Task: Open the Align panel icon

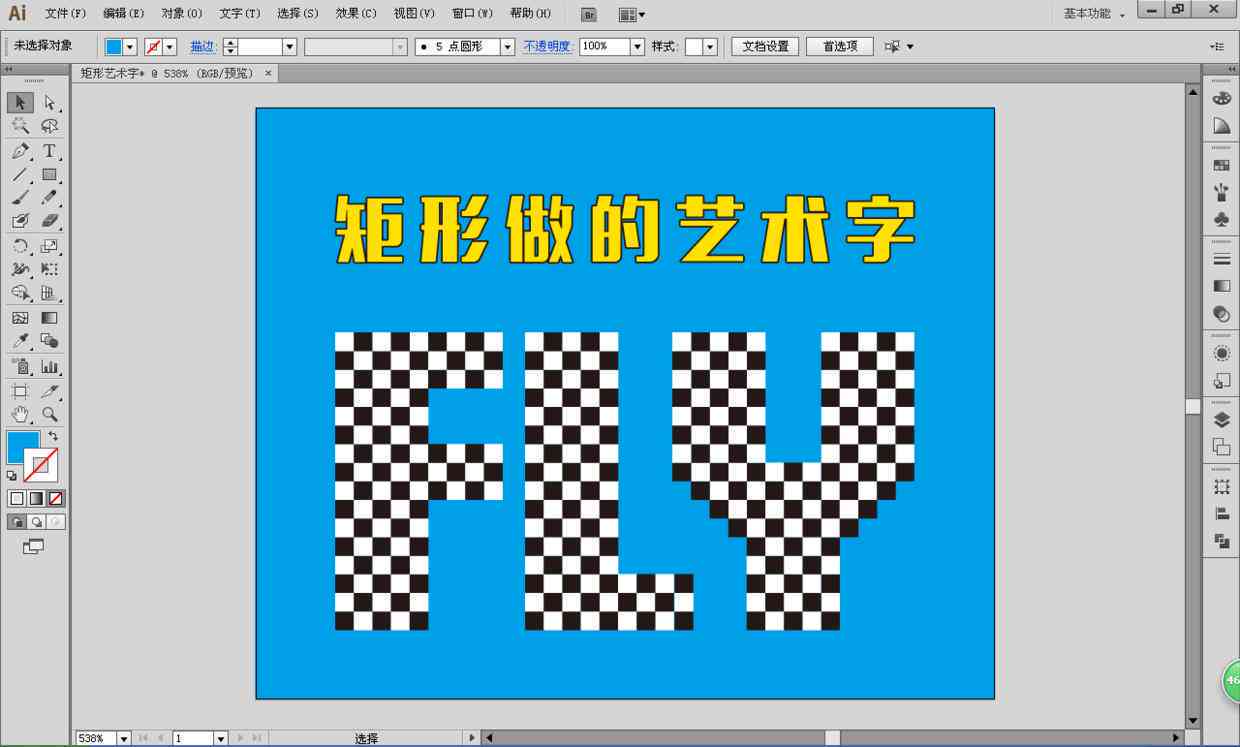Action: point(1221,514)
